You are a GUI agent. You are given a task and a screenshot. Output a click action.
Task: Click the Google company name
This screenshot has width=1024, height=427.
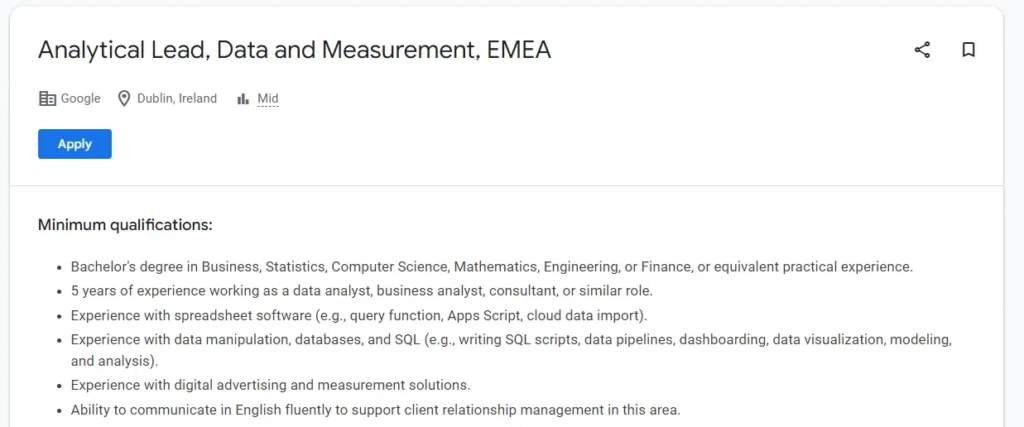click(81, 99)
